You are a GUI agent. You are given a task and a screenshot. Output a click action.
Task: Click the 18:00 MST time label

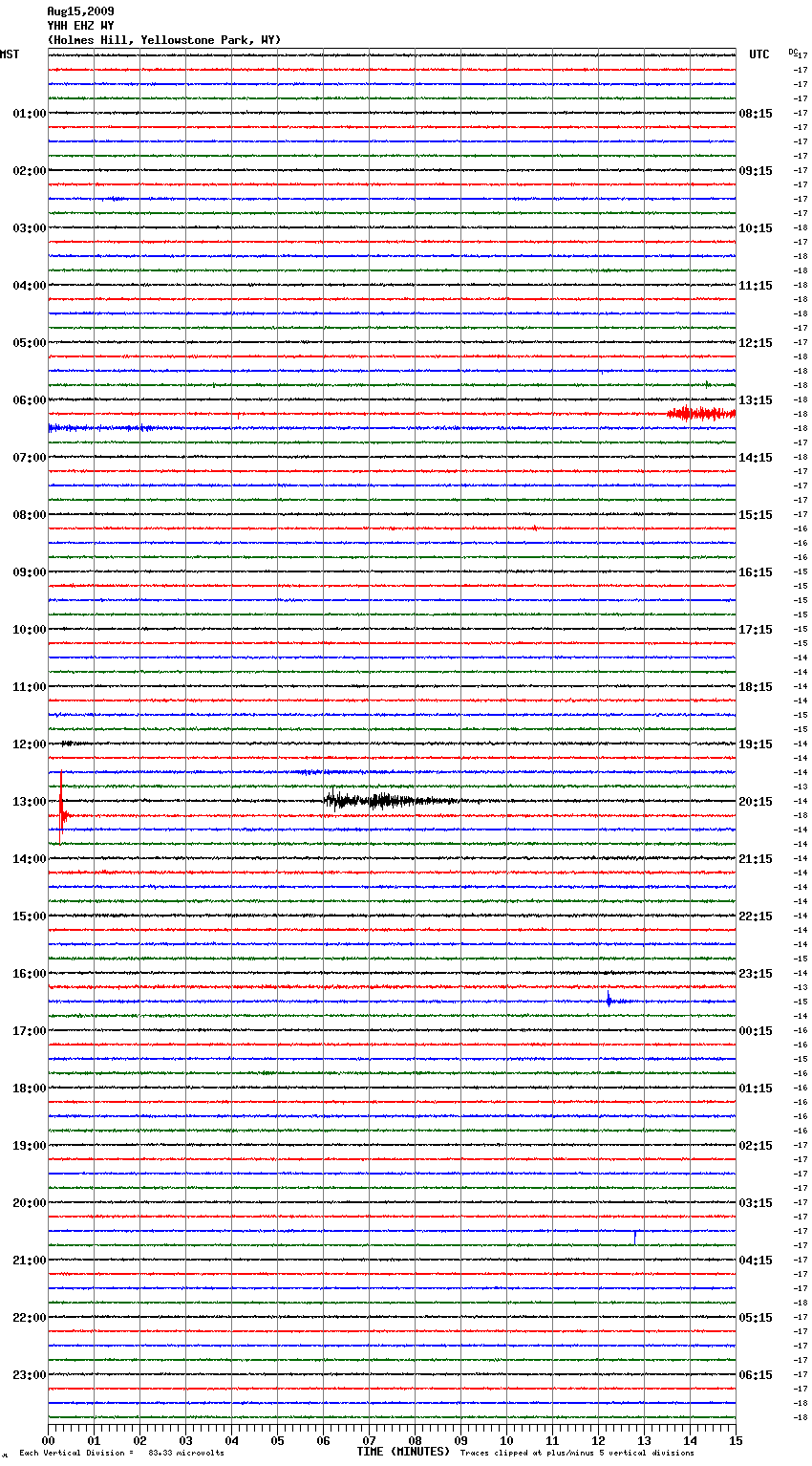pos(30,1089)
